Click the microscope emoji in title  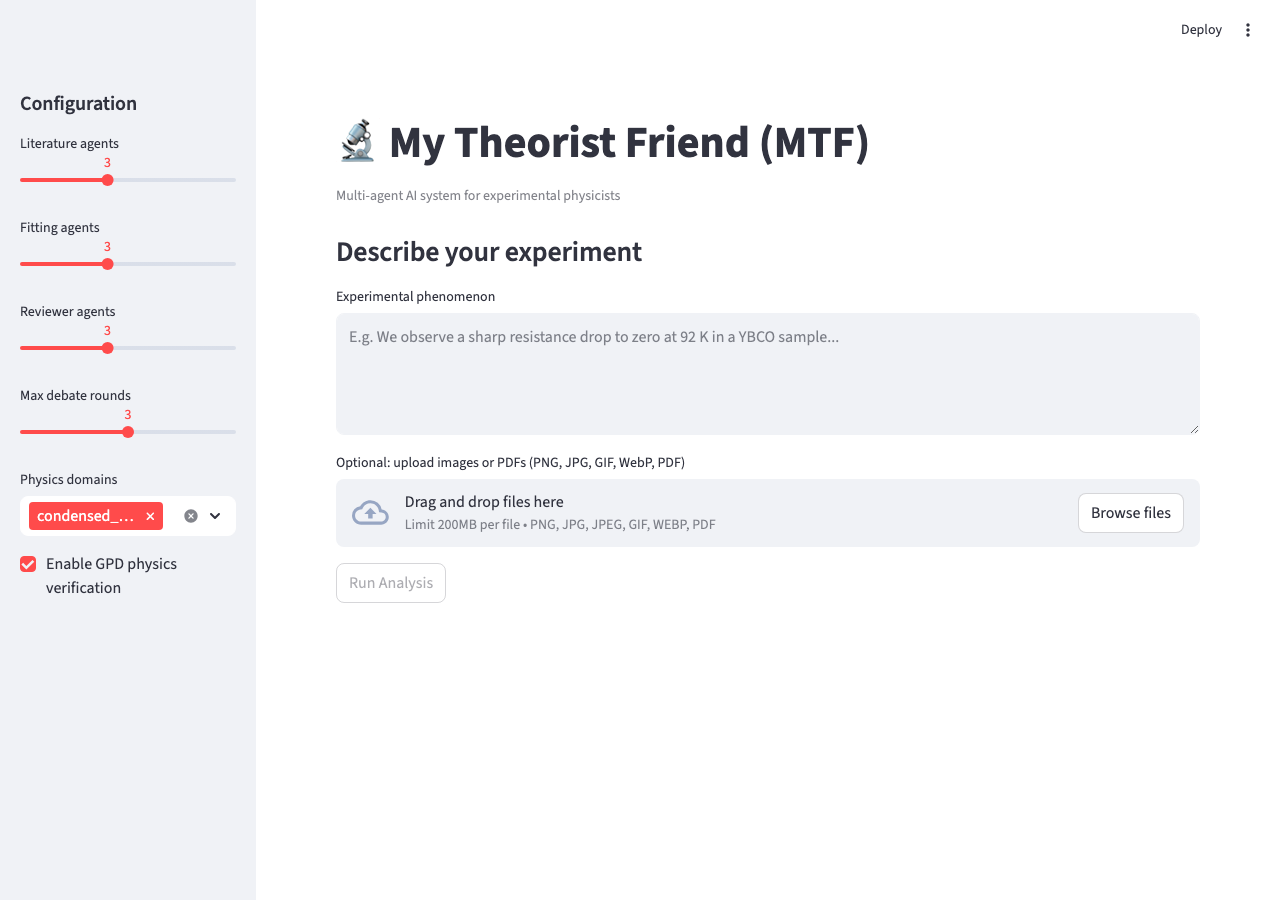pyautogui.click(x=357, y=142)
